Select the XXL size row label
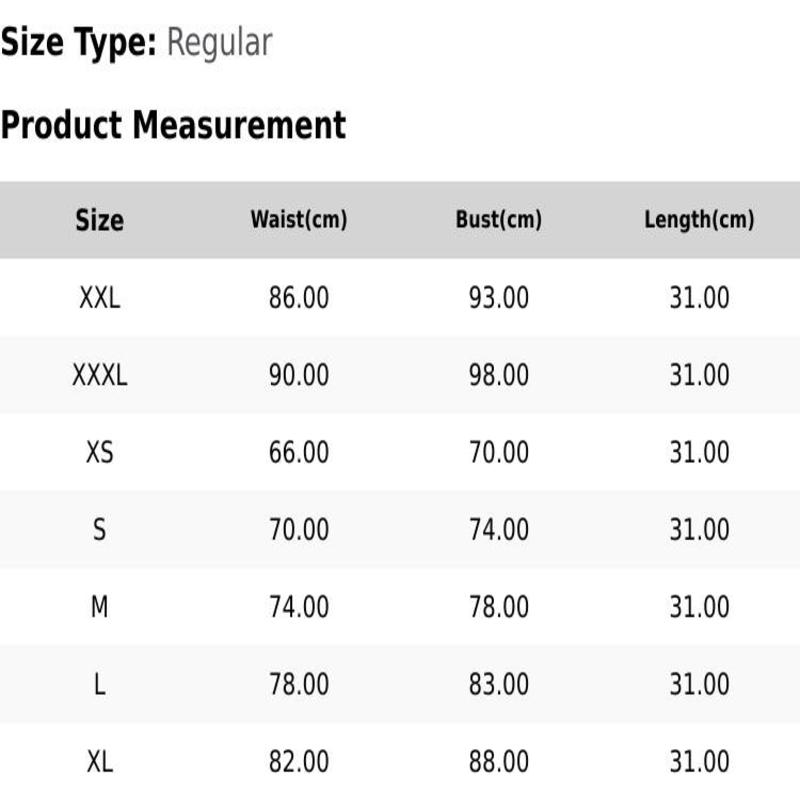The image size is (800, 800). (x=99, y=298)
